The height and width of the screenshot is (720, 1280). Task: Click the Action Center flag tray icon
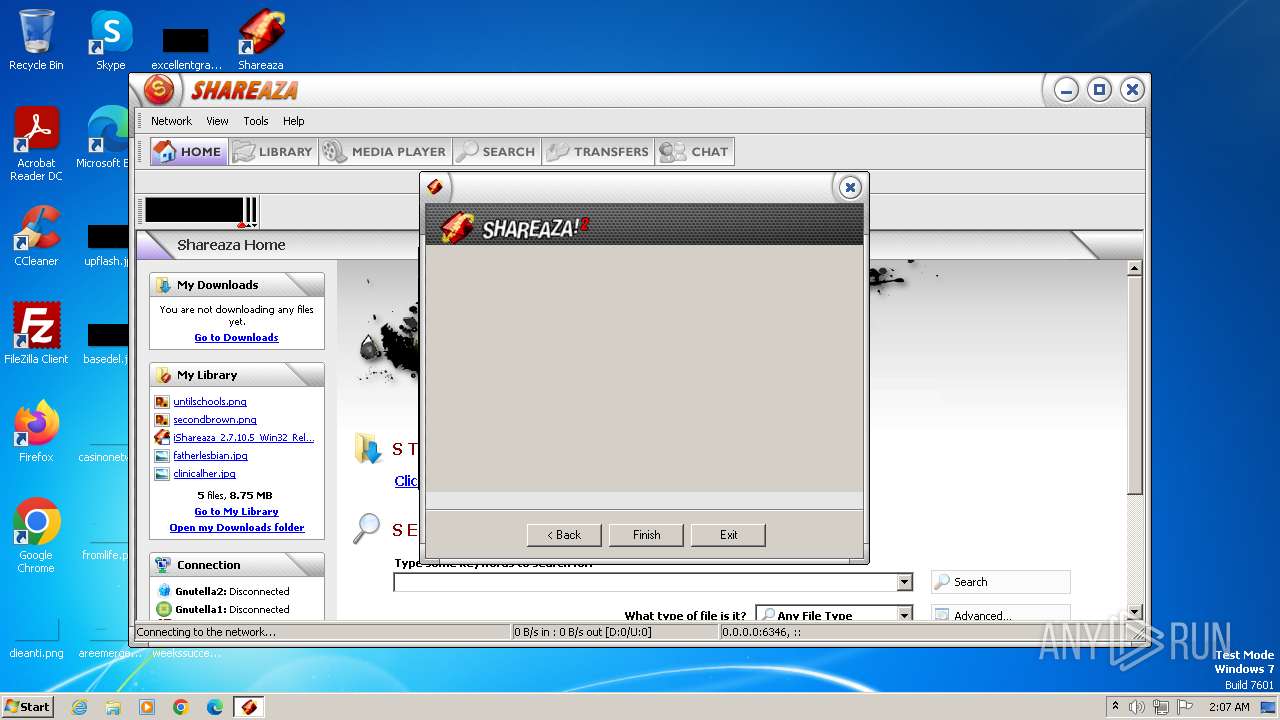(x=1185, y=707)
